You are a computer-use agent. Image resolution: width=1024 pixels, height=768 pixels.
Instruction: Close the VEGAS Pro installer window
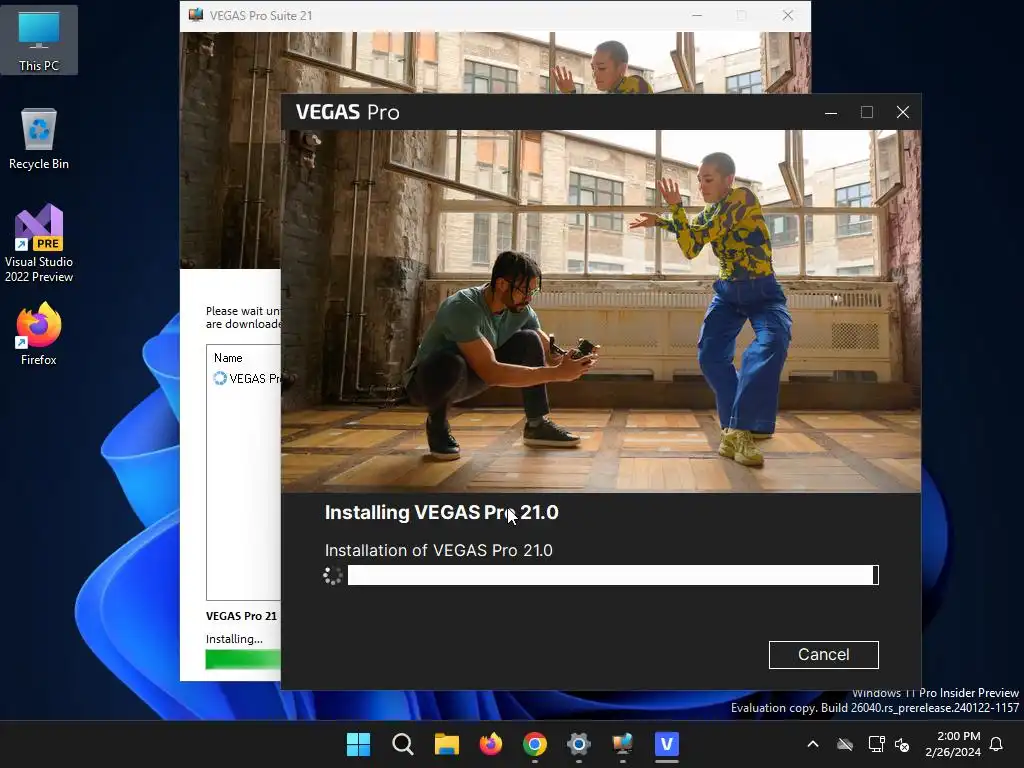click(903, 112)
